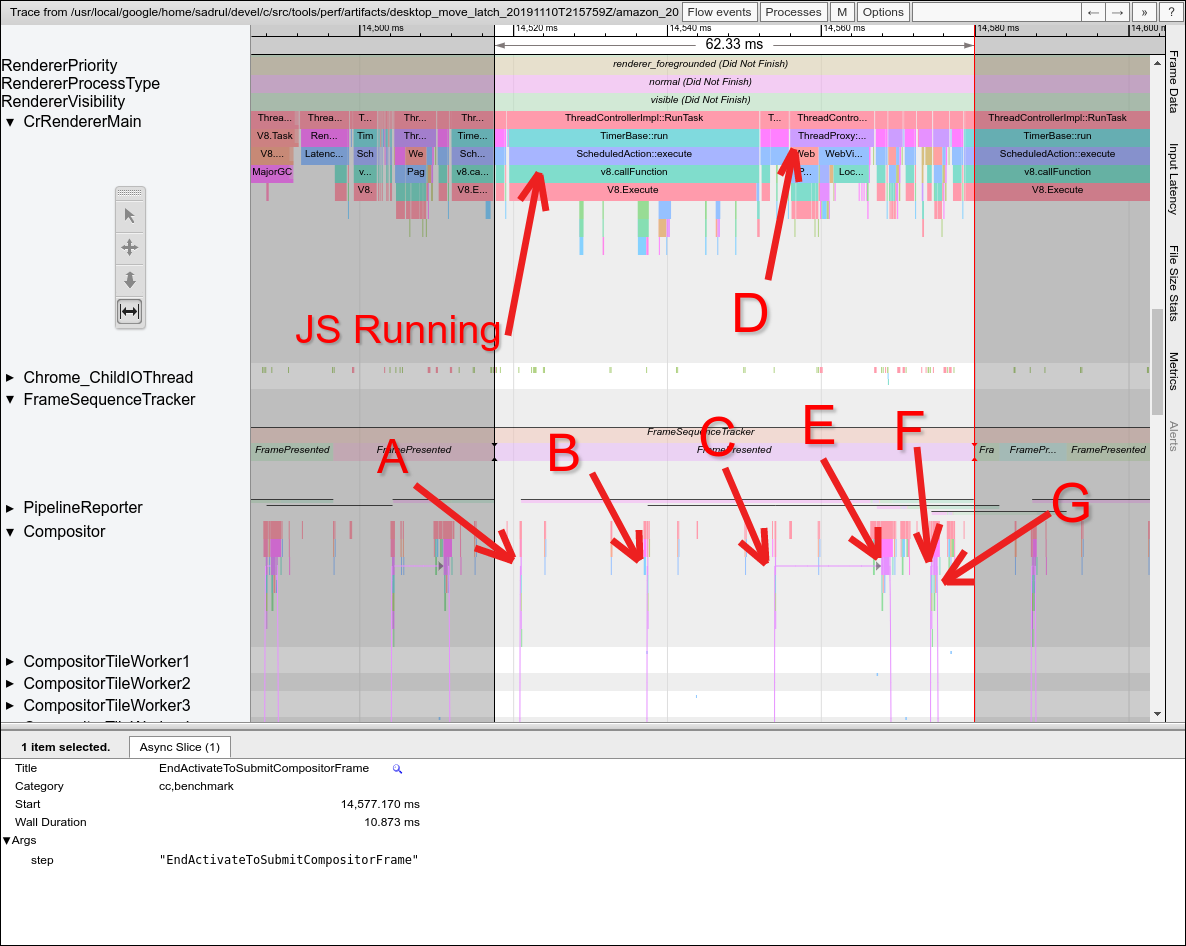Expand the Chrome_ChildIOThread track

point(10,378)
